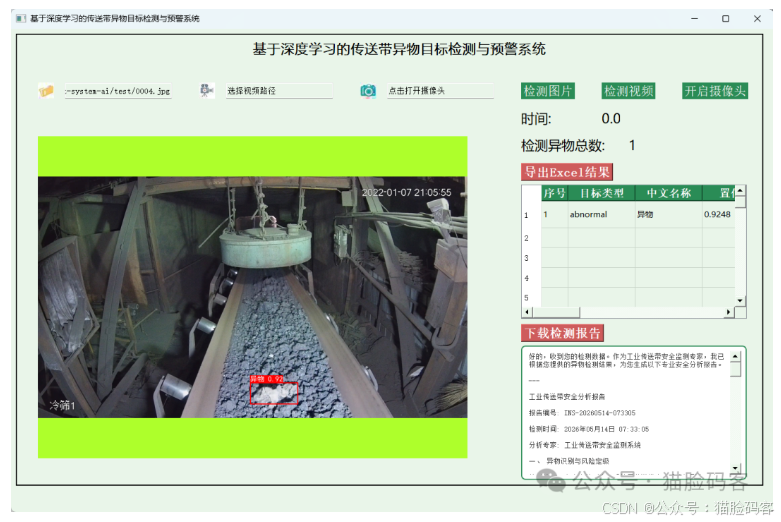Click results table scroll-left arrow
The image size is (781, 522).
tap(527, 312)
